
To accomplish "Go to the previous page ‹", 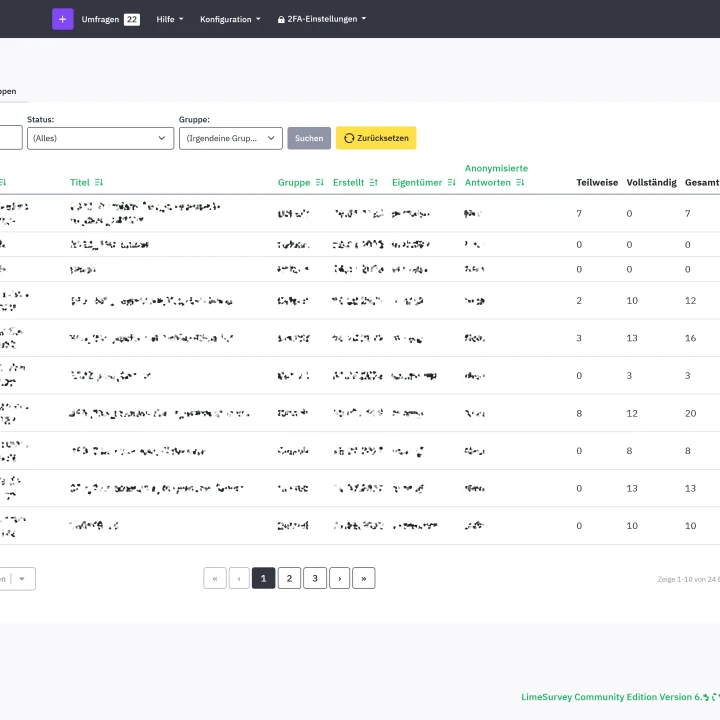I will pos(239,578).
